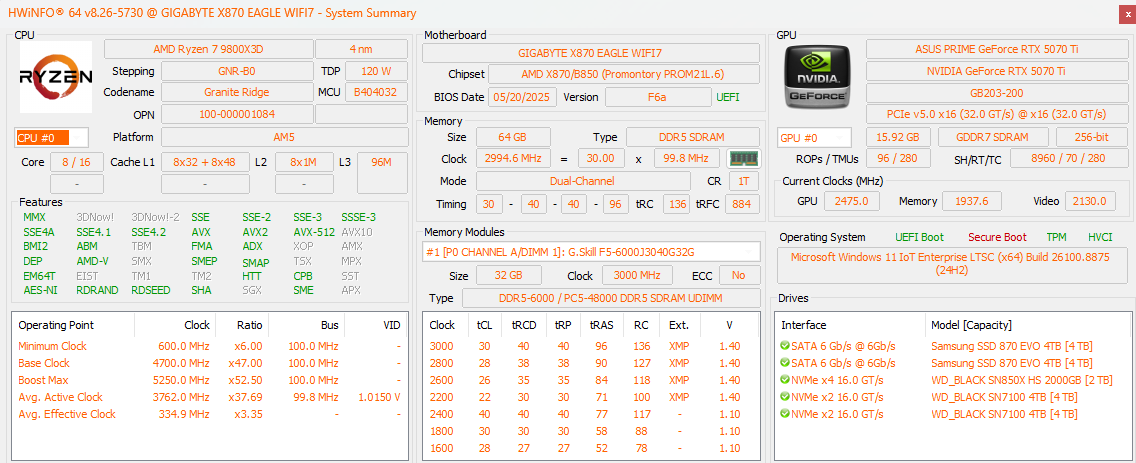The height and width of the screenshot is (463, 1136).
Task: Click the 2130.0 Video clock value
Action: pos(1090,201)
